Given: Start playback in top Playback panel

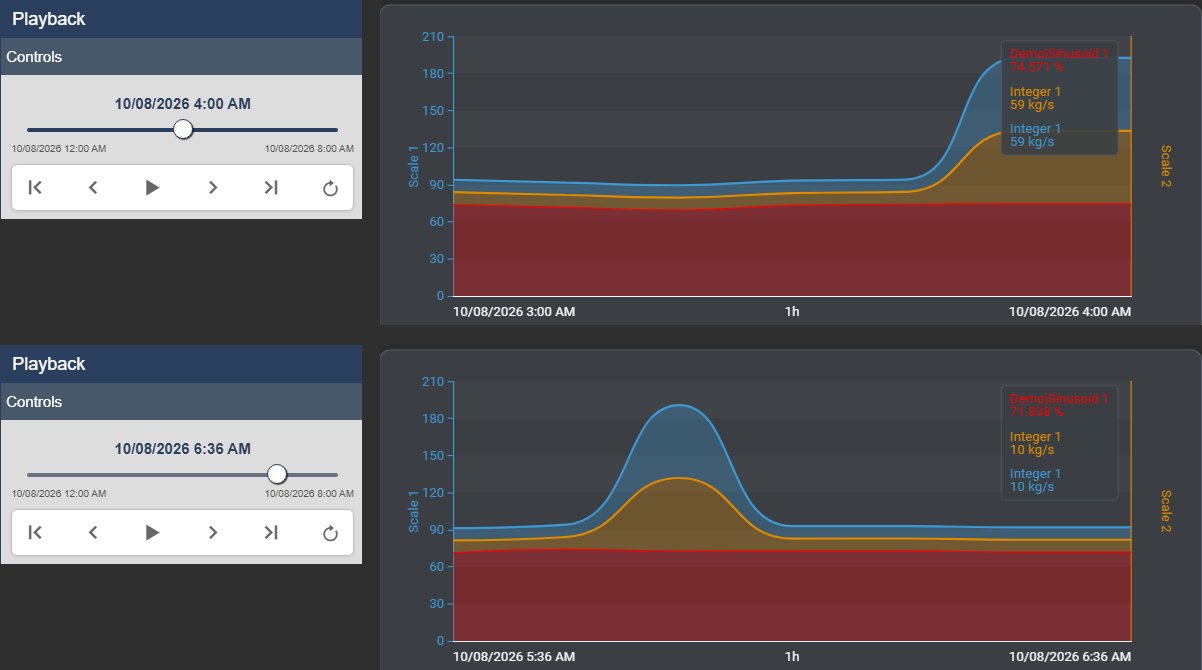Looking at the screenshot, I should [x=152, y=187].
